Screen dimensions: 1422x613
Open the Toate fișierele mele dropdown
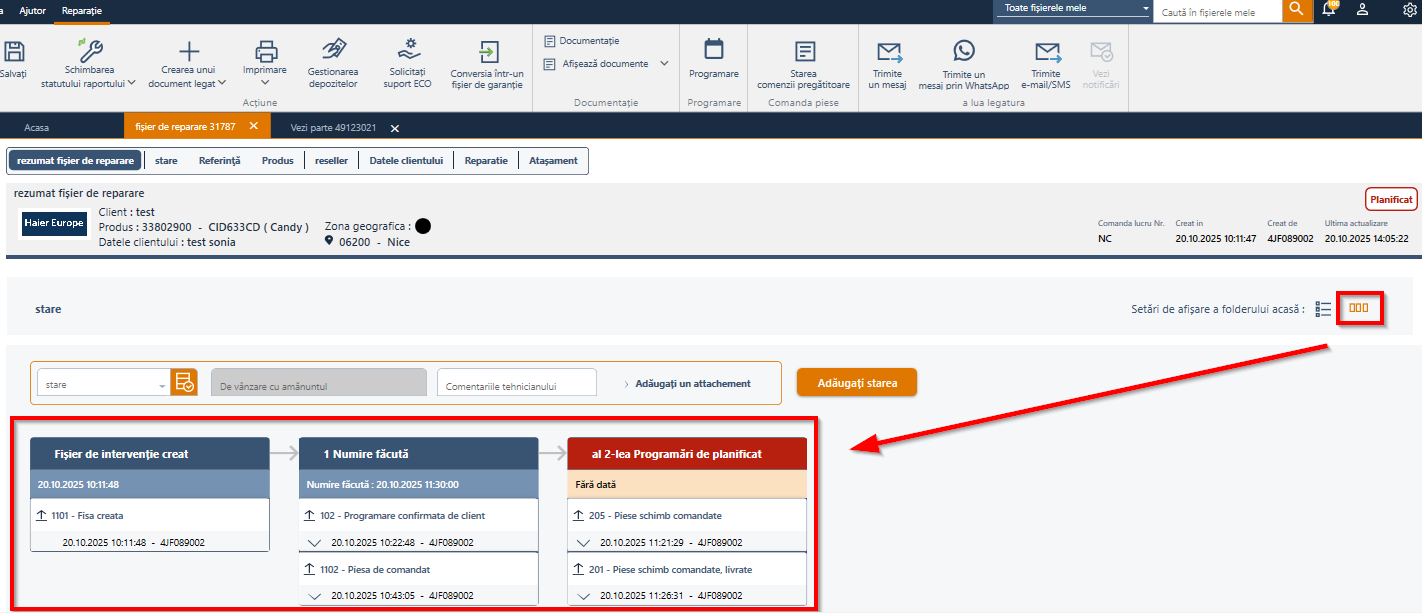click(x=1074, y=8)
